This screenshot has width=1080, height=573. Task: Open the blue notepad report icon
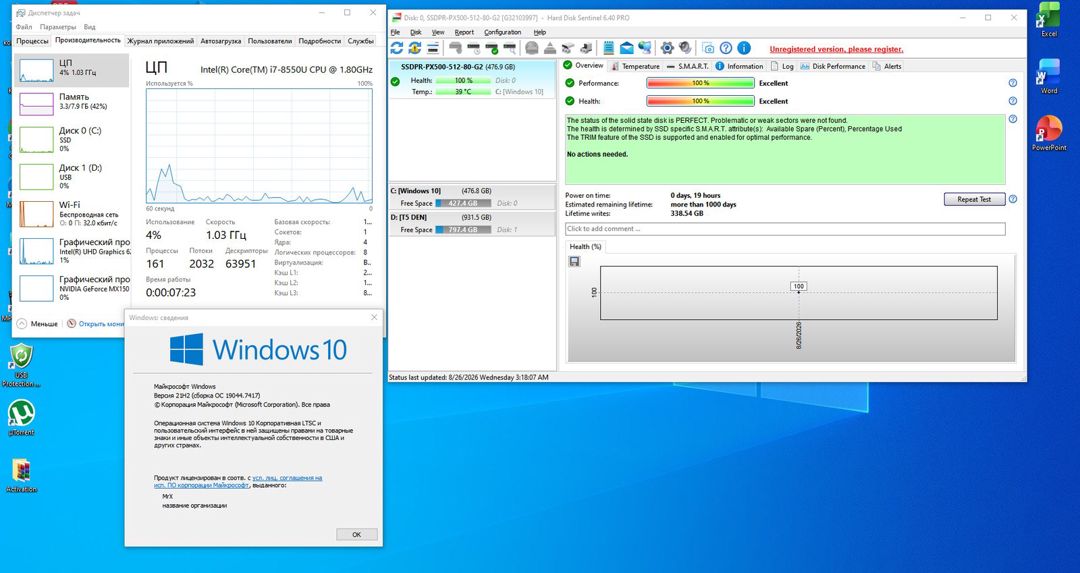click(x=609, y=48)
